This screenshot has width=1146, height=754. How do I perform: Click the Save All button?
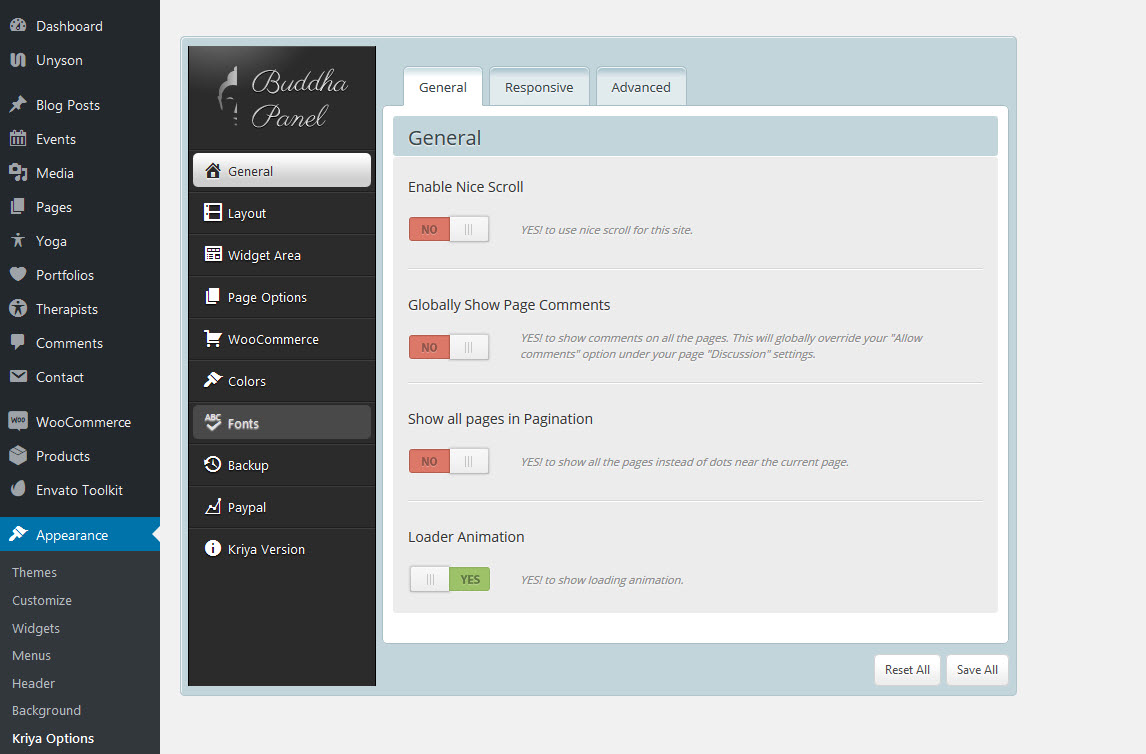pyautogui.click(x=977, y=669)
